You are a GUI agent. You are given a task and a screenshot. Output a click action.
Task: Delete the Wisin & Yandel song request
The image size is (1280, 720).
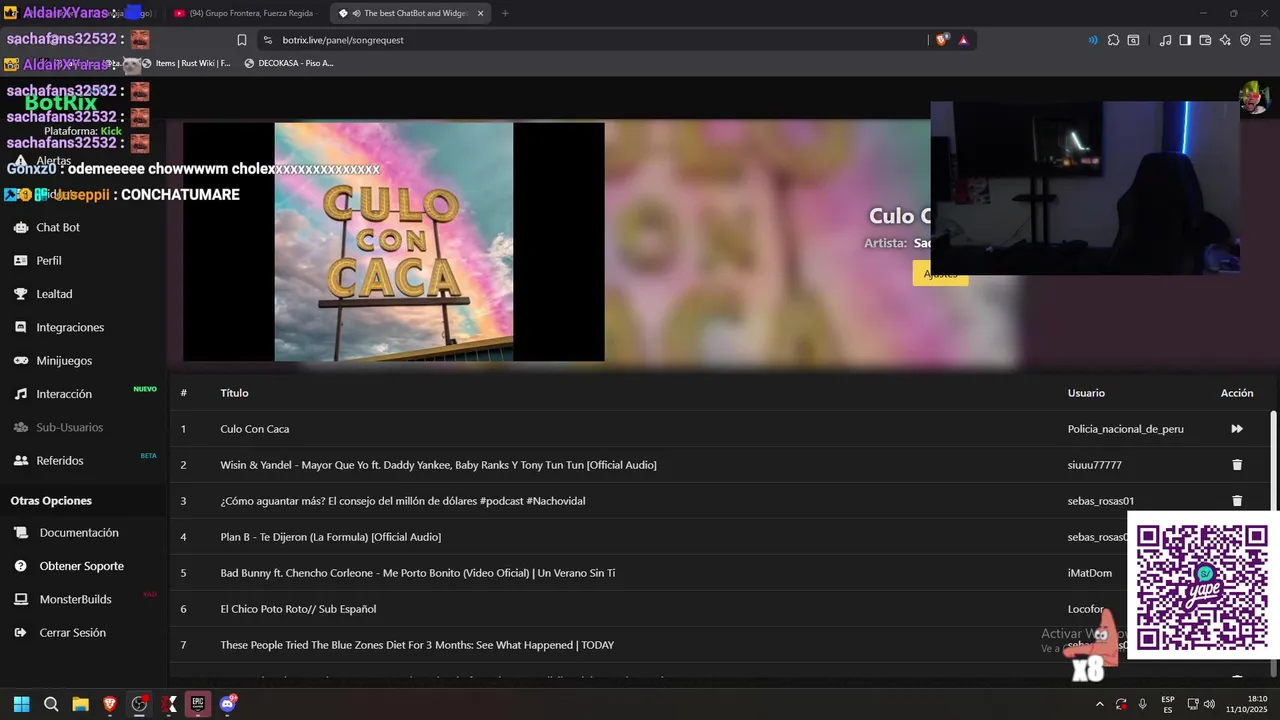point(1237,465)
